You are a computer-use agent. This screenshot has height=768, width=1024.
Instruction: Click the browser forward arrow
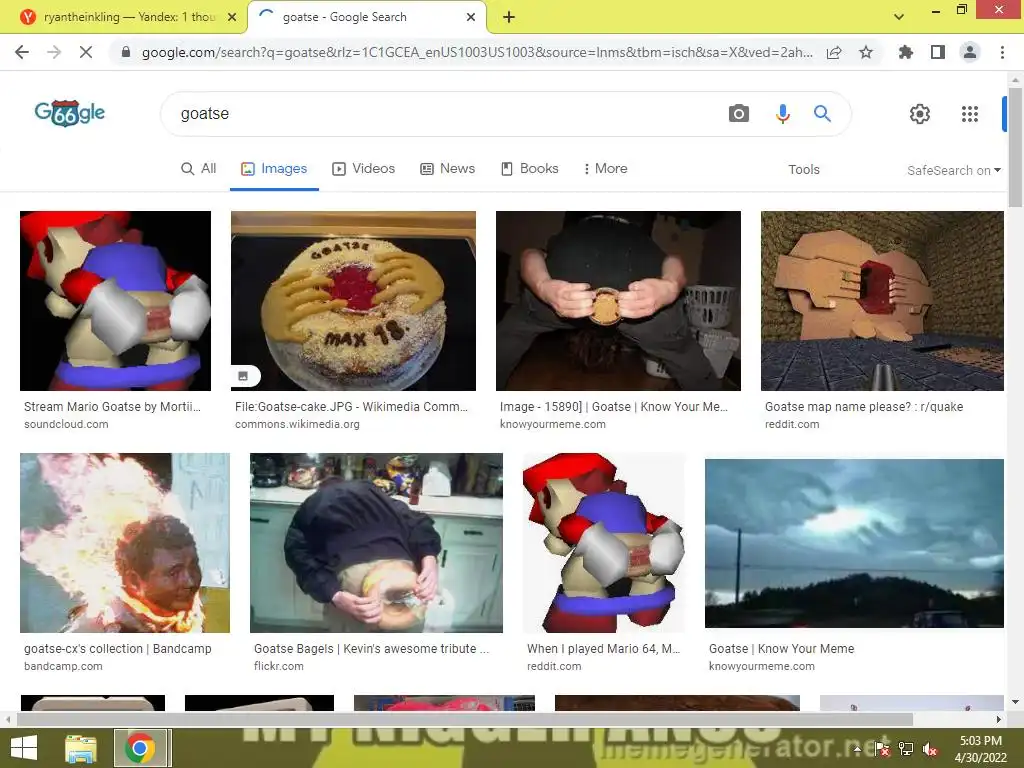coord(54,52)
